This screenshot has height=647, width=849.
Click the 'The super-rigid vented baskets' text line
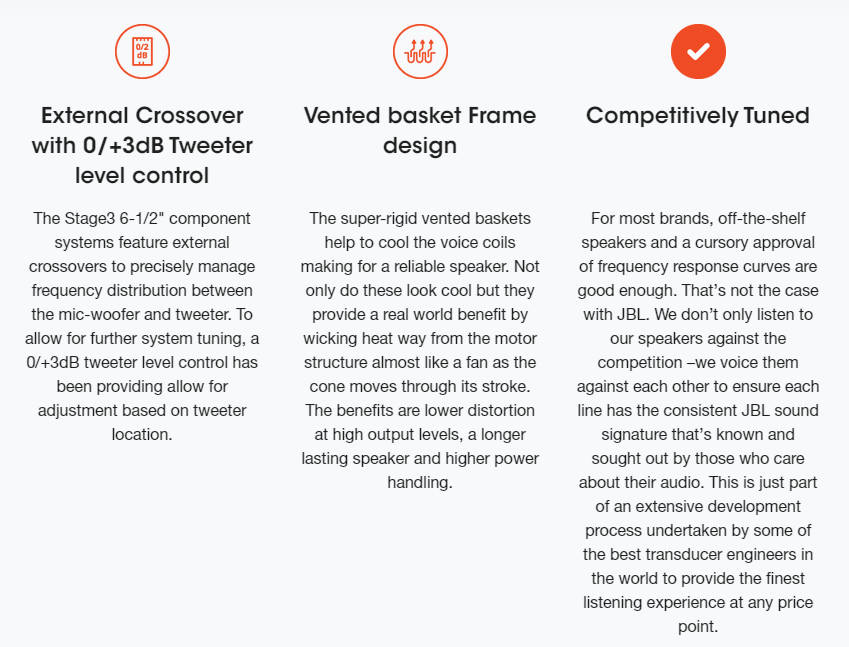point(420,218)
